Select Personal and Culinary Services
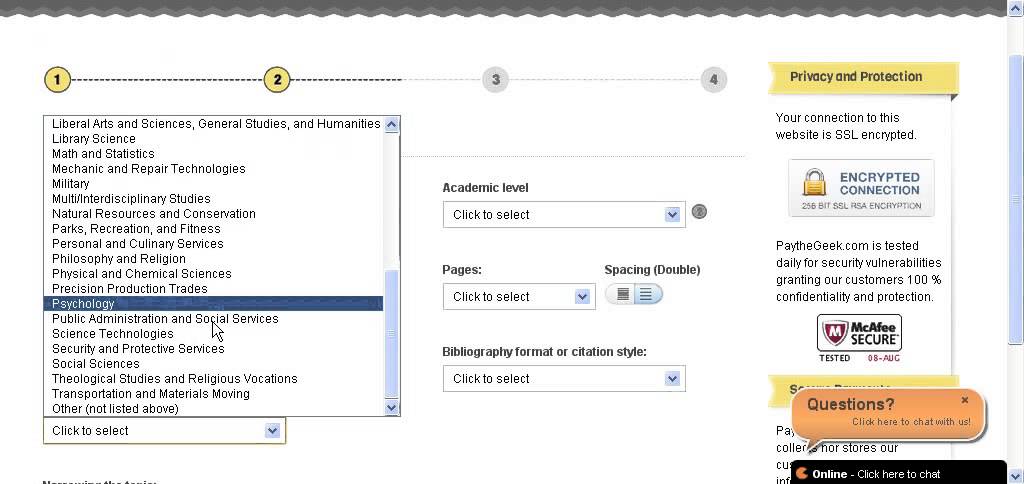Viewport: 1024px width, 484px height. click(x=214, y=244)
